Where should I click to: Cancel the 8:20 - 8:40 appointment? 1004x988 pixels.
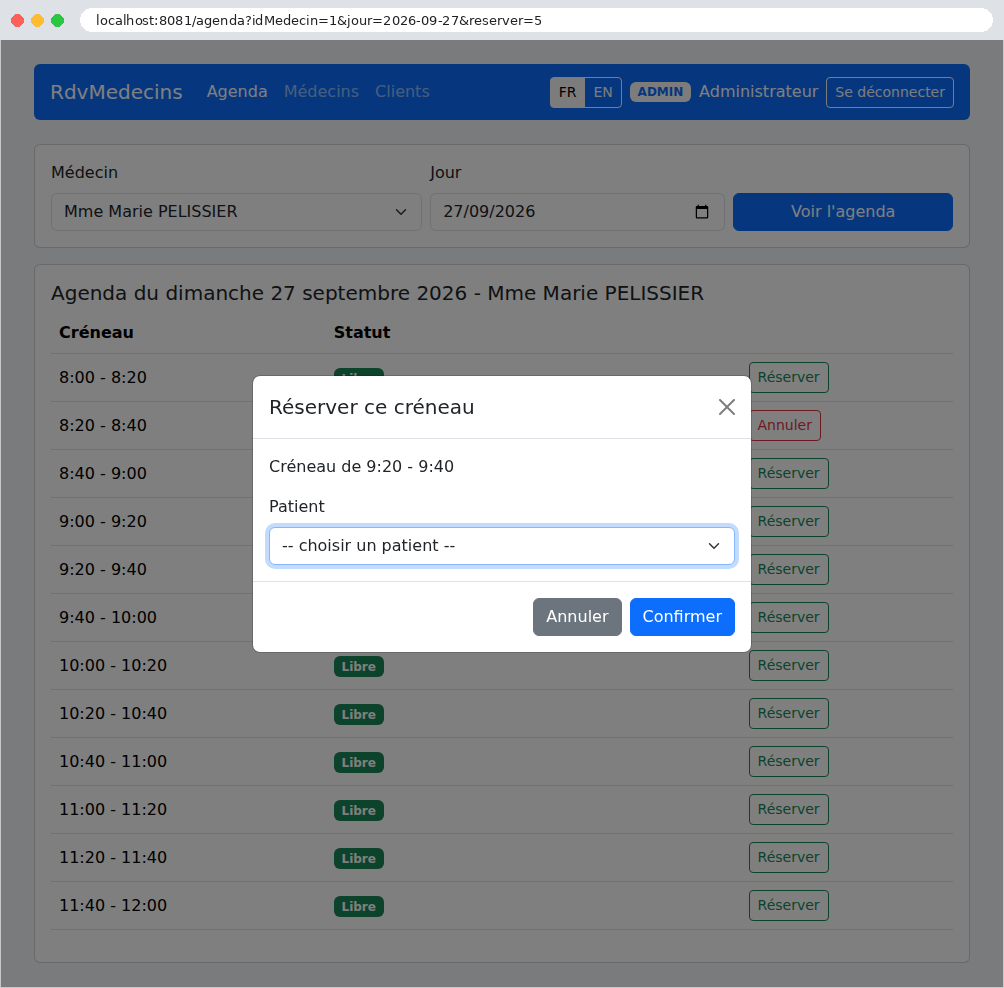click(784, 425)
